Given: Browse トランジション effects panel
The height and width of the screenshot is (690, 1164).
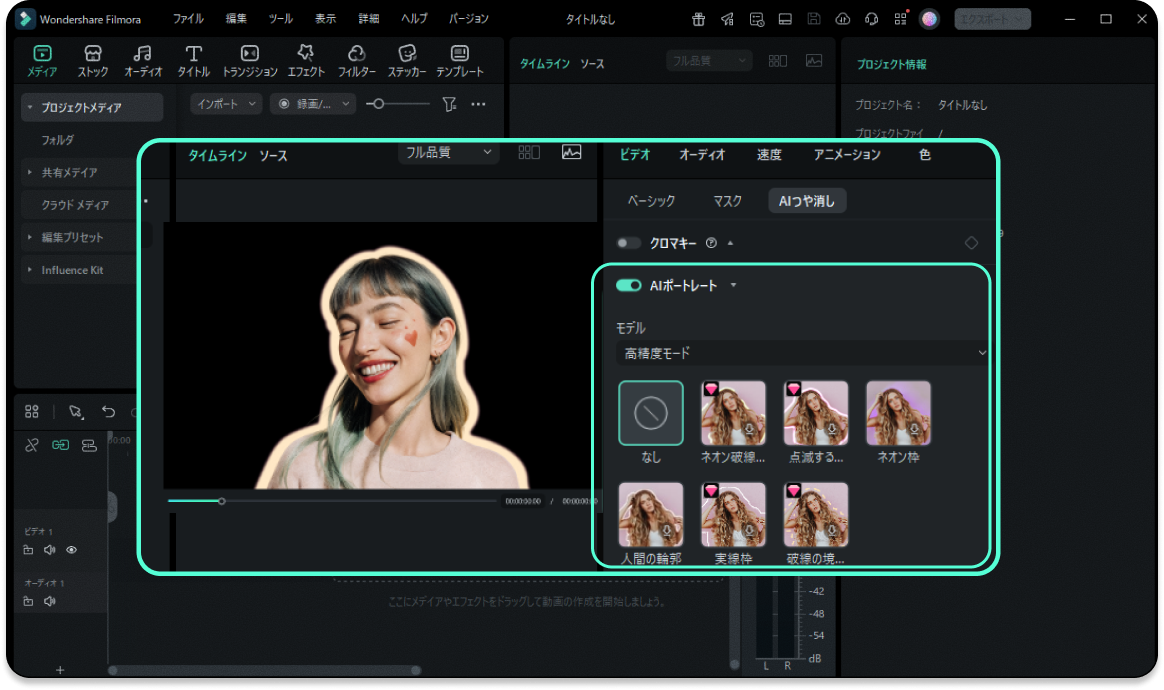Looking at the screenshot, I should pyautogui.click(x=248, y=60).
